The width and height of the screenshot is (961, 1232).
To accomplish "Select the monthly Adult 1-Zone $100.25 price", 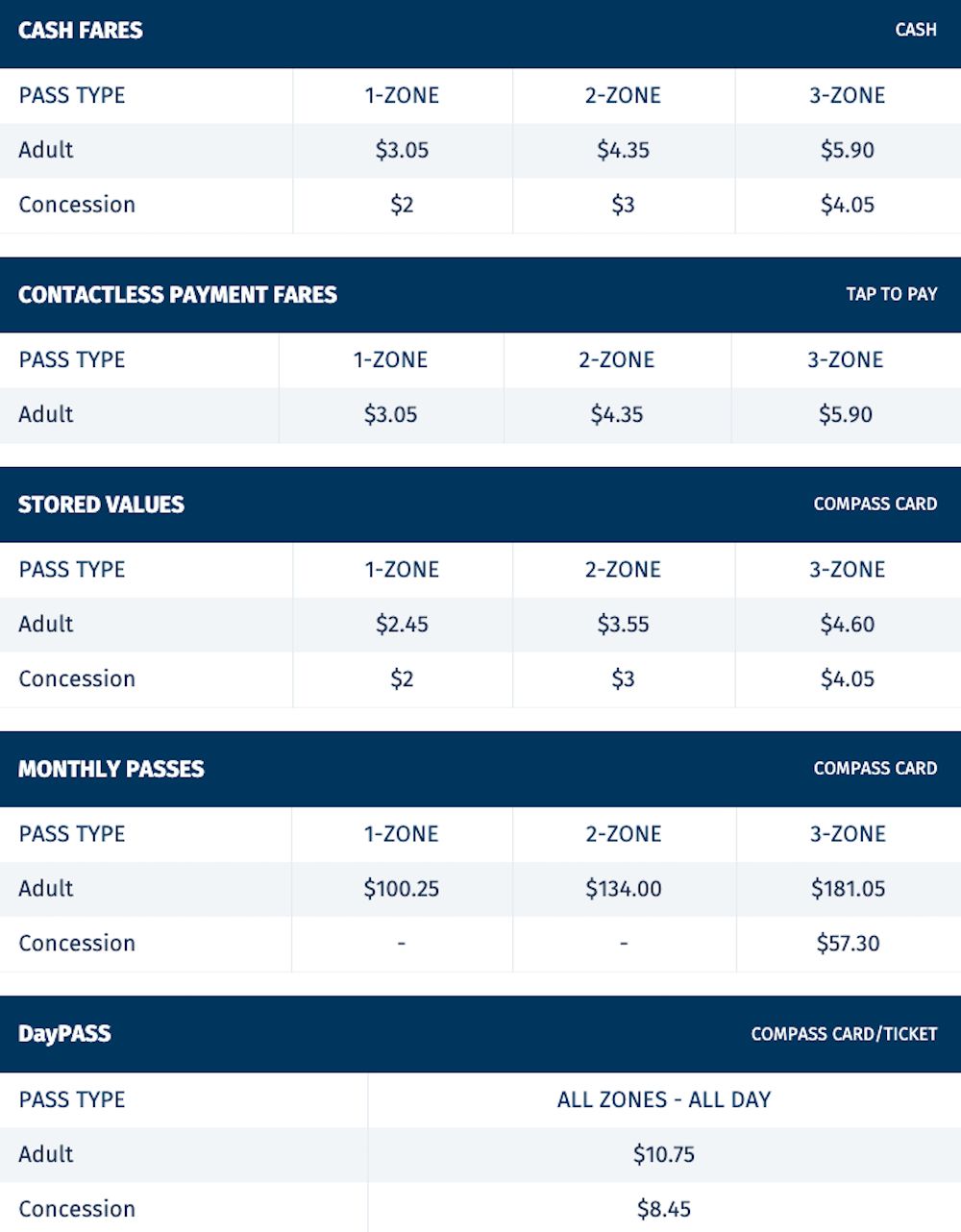I will pos(402,889).
